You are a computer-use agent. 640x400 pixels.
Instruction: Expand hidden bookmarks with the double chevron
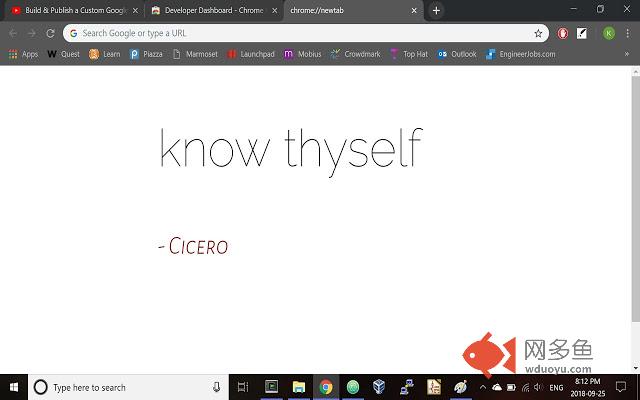pos(627,54)
